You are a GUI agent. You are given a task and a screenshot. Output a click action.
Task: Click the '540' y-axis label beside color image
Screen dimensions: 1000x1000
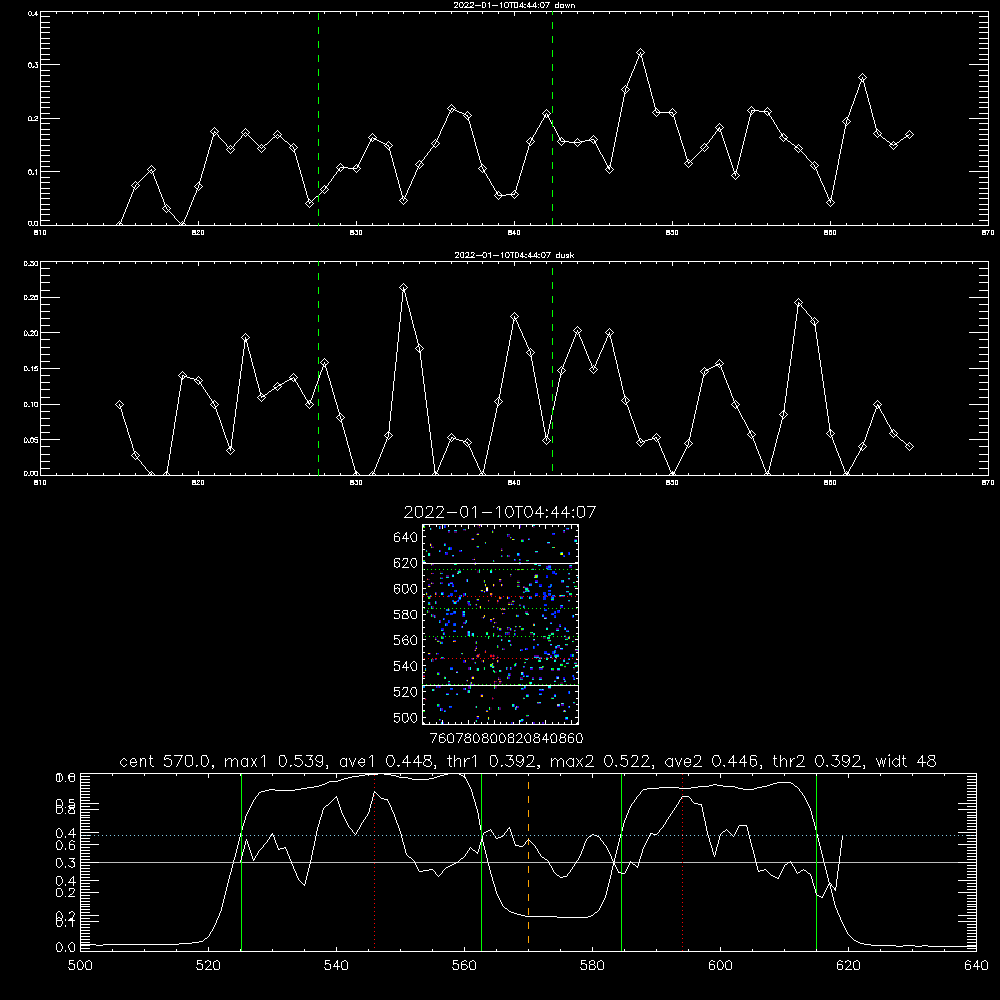click(x=406, y=666)
